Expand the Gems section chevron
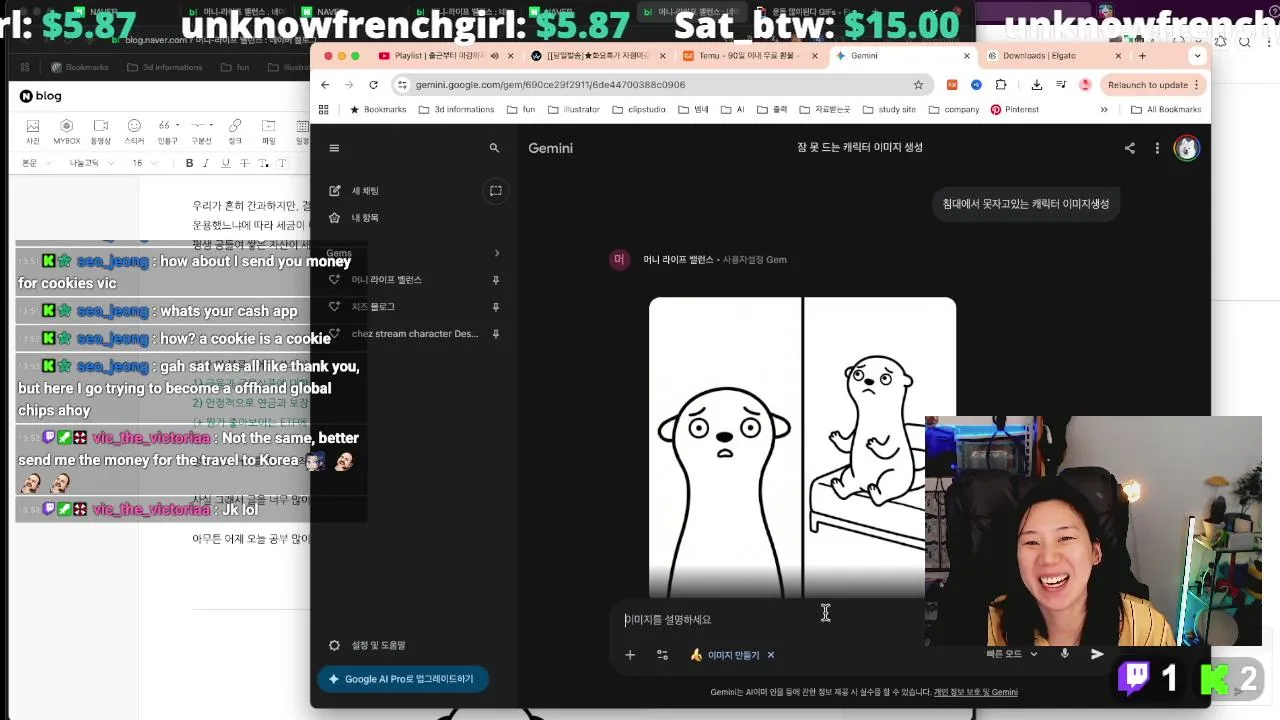1280x720 pixels. click(496, 253)
